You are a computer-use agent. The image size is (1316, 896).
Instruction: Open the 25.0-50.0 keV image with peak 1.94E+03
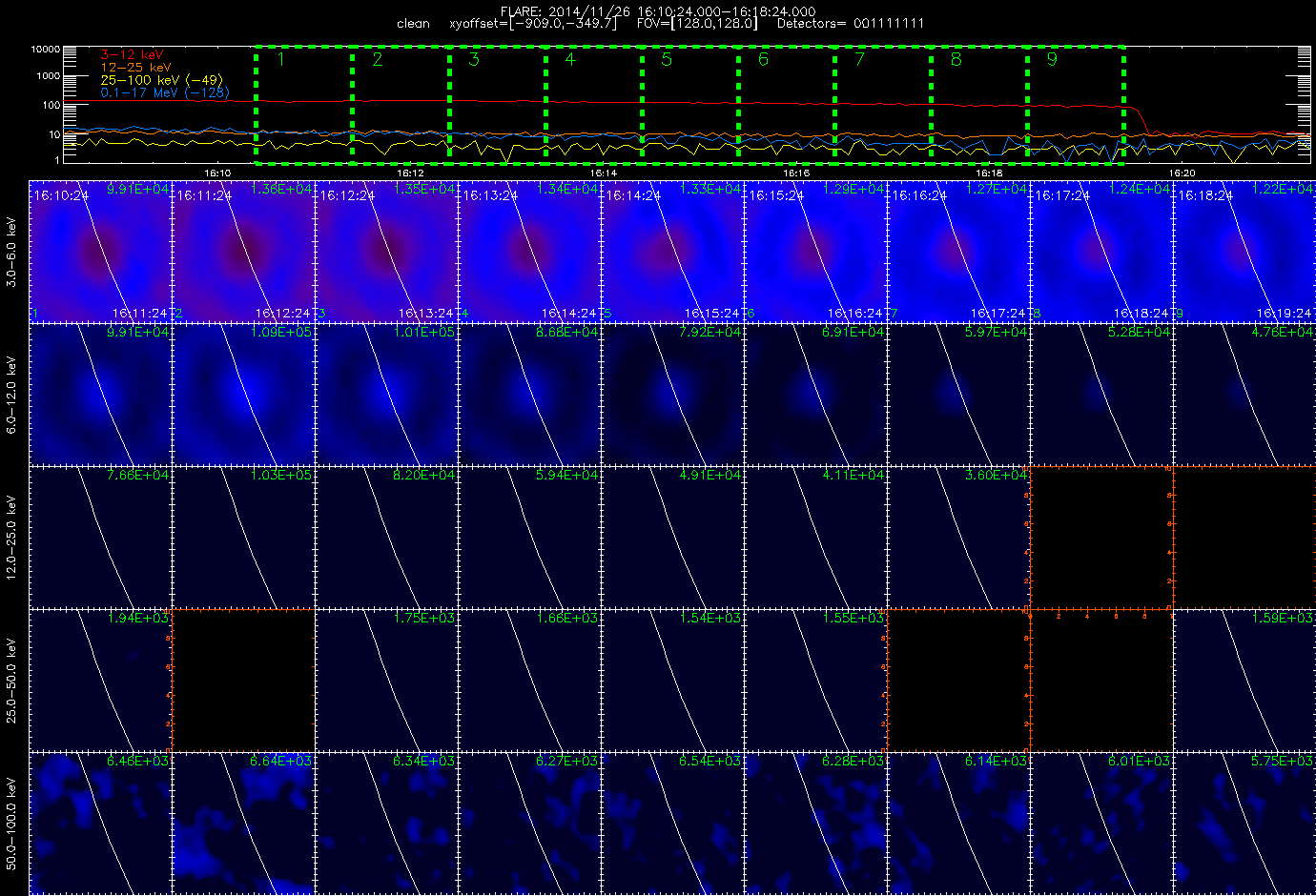100,681
